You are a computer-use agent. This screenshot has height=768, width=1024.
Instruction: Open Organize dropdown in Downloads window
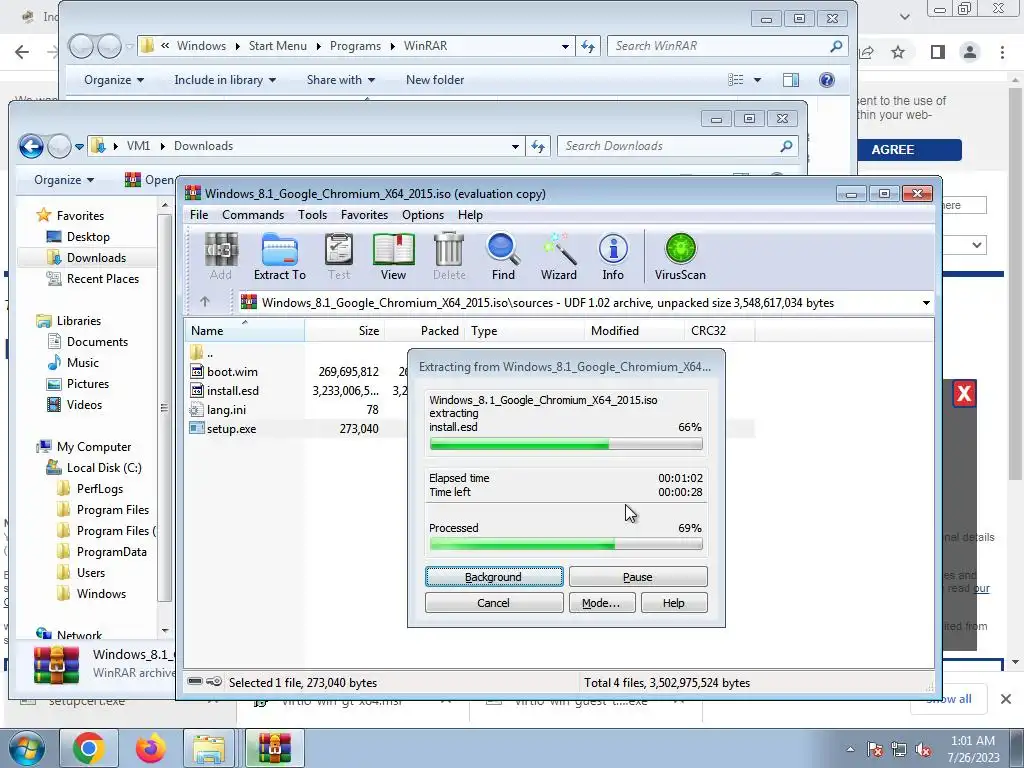click(x=64, y=180)
